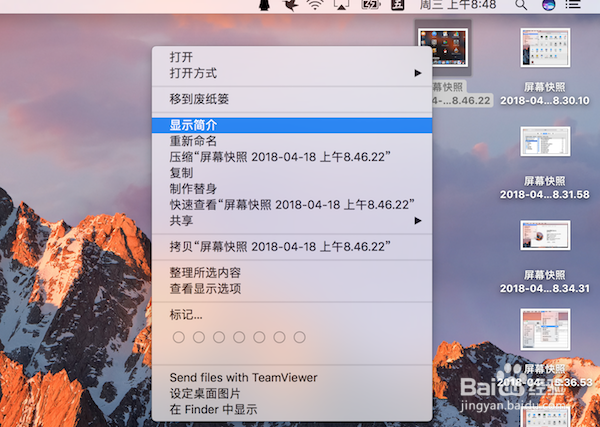Image resolution: width=600 pixels, height=427 pixels.
Task: Pick the first tag circle under 标记
Action: coord(179,337)
